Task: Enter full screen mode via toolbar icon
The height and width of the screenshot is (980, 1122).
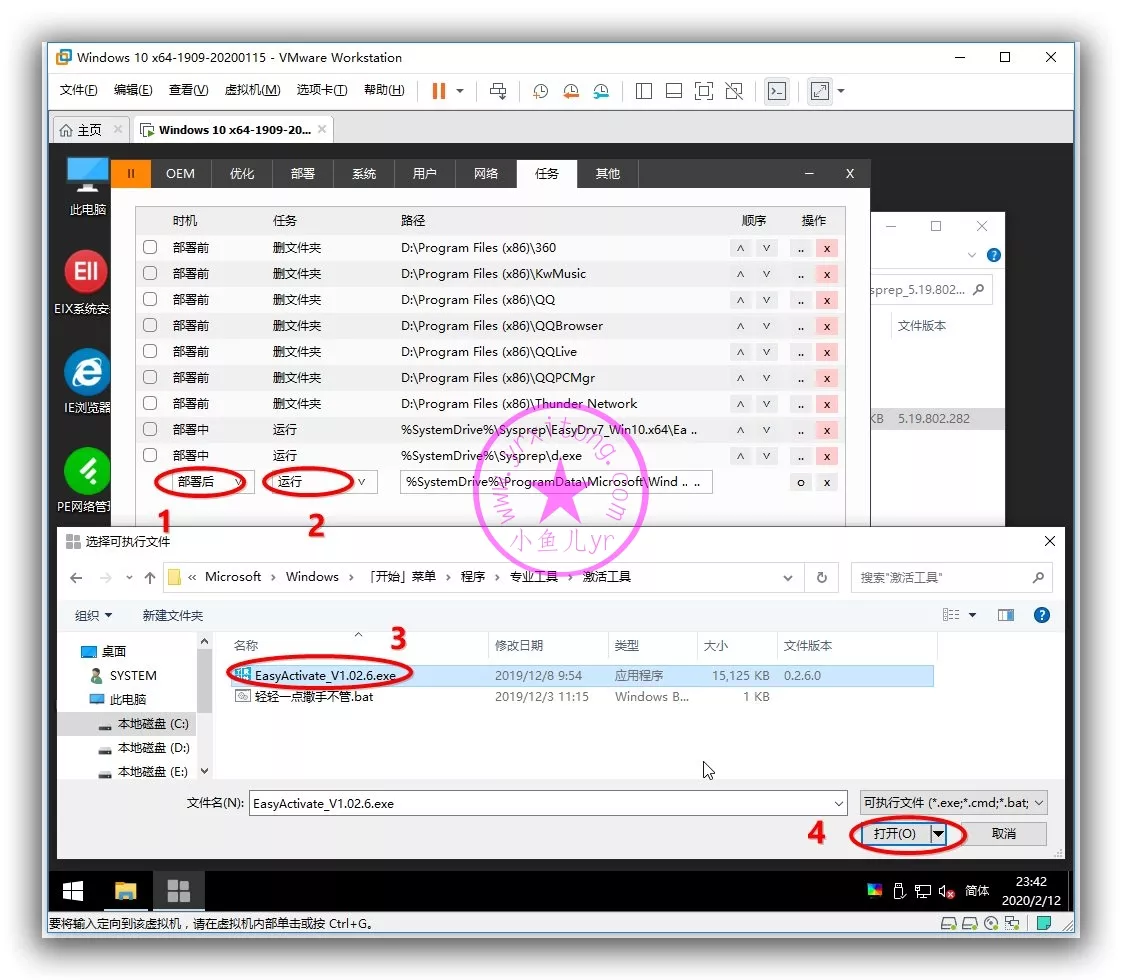Action: point(820,91)
